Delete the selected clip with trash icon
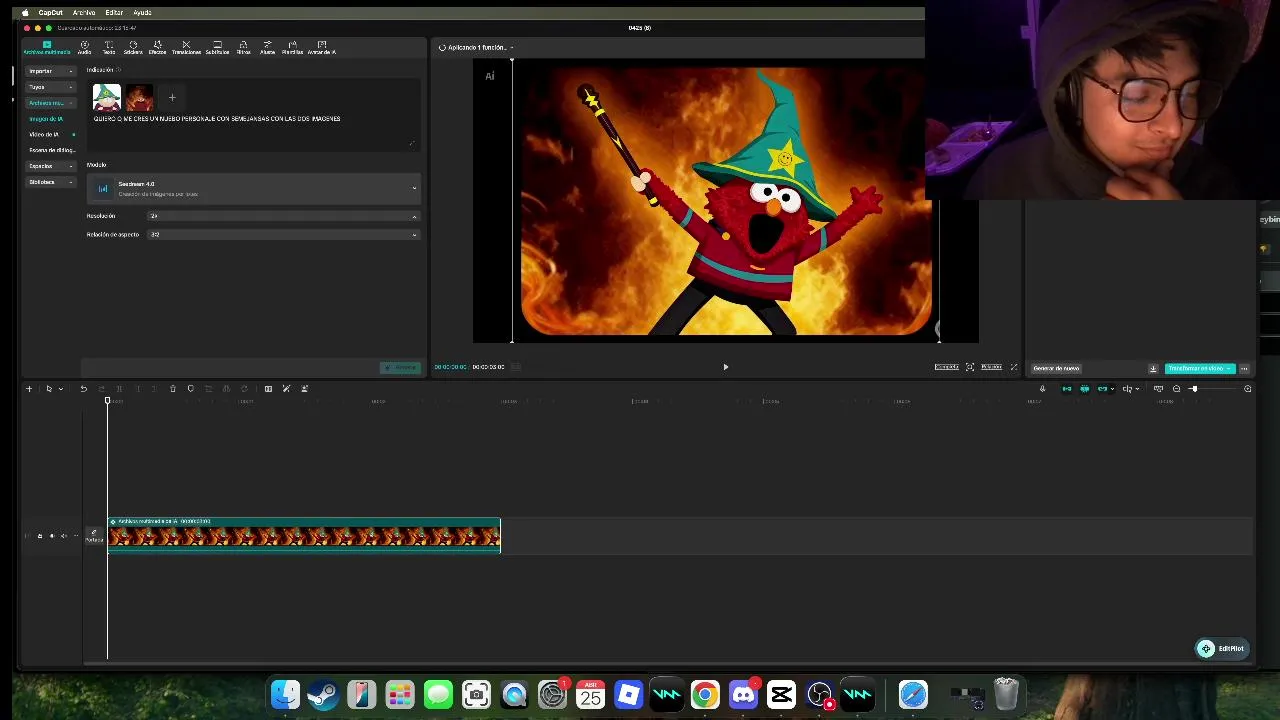Image resolution: width=1280 pixels, height=720 pixels. (172, 389)
